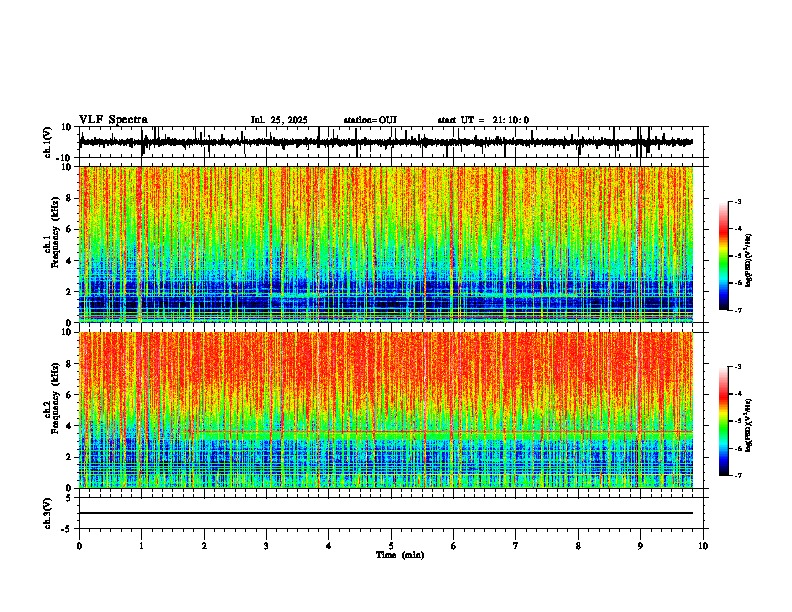Click the 'ch.1(V)' waveform axis label
This screenshot has width=792, height=612.
(47, 142)
